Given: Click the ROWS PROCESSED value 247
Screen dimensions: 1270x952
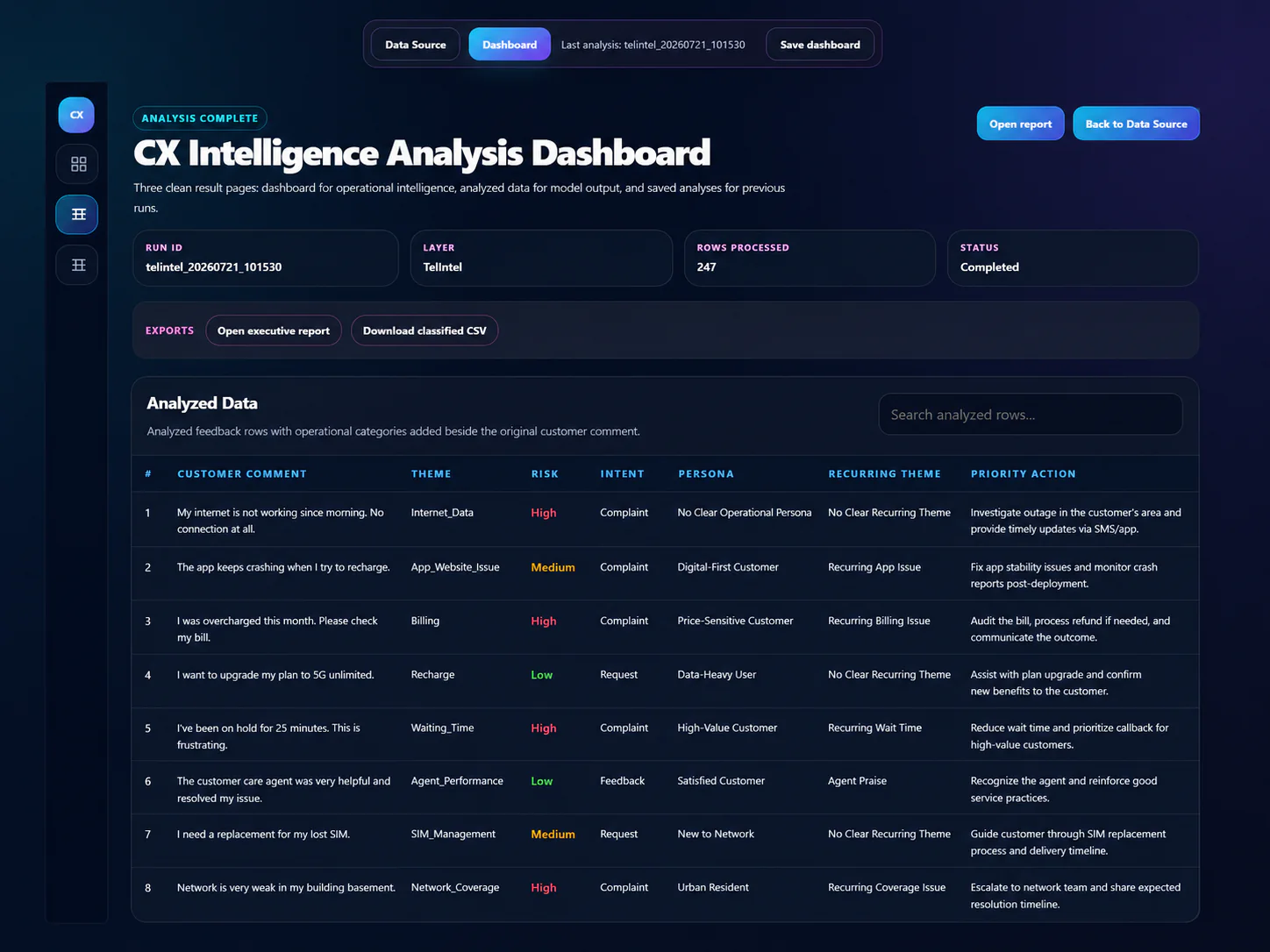Looking at the screenshot, I should coord(707,267).
